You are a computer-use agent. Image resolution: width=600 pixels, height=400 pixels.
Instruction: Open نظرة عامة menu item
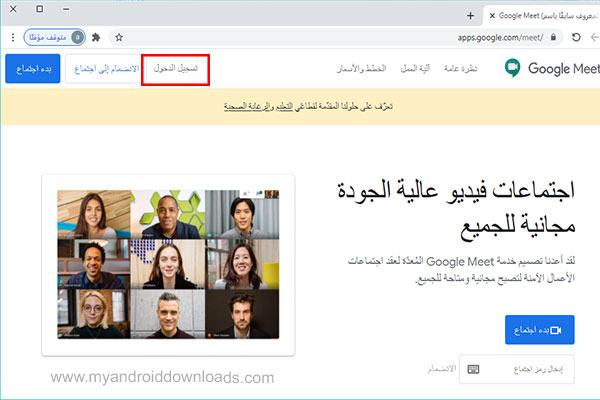pos(460,69)
